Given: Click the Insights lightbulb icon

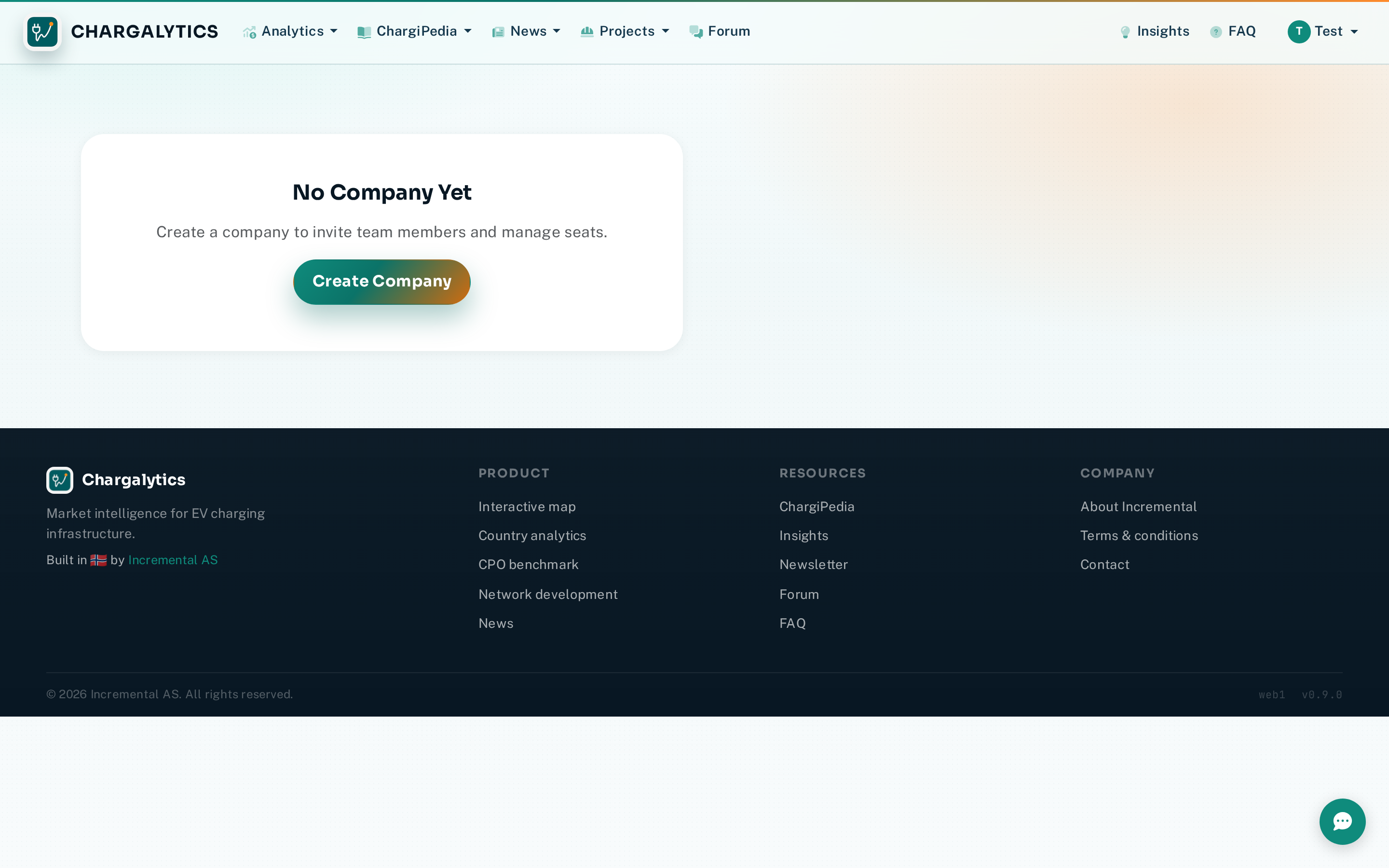Looking at the screenshot, I should (1125, 32).
